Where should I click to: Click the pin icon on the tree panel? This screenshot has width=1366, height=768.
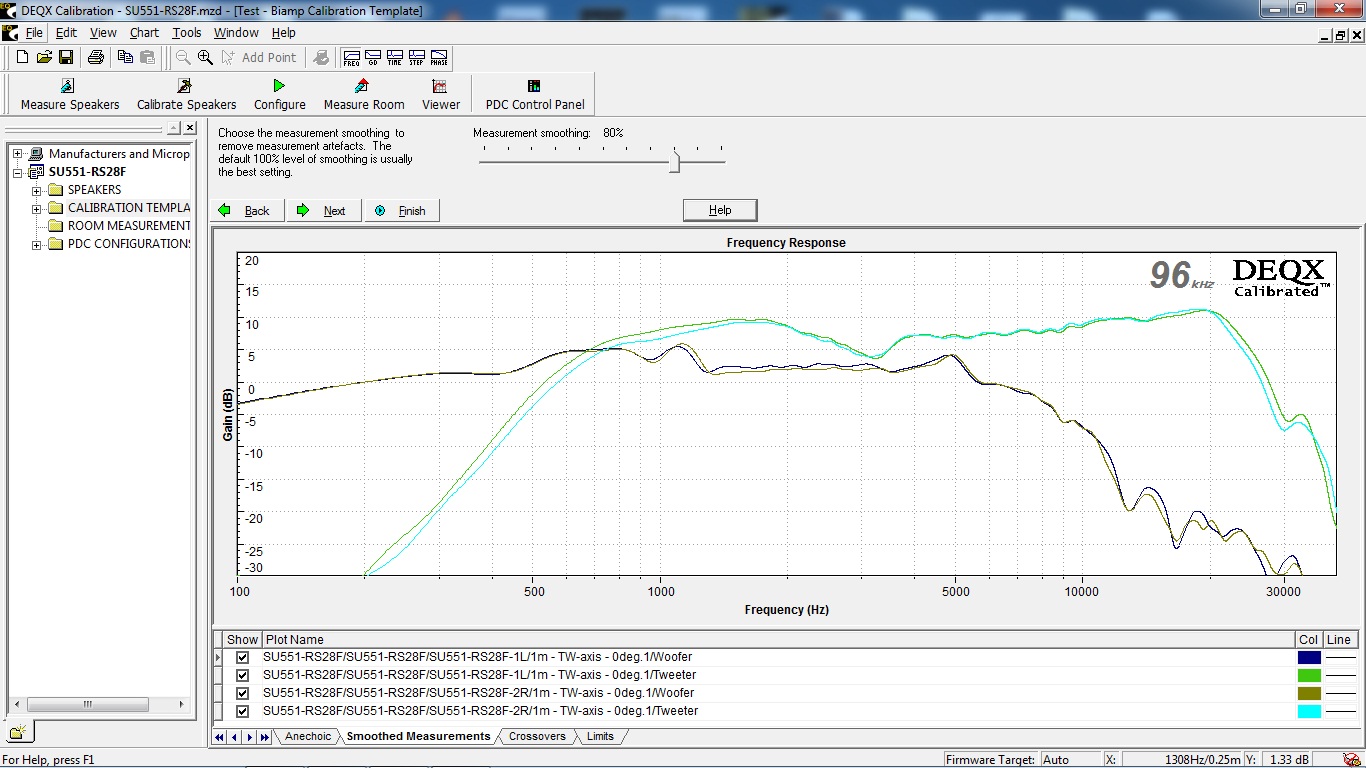[174, 128]
